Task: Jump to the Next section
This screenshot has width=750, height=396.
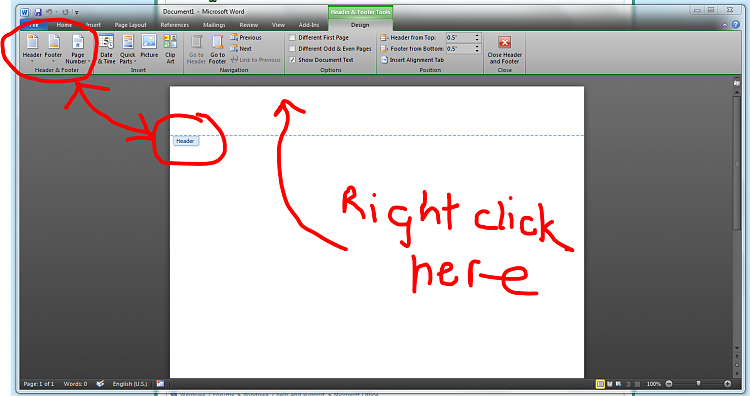Action: pyautogui.click(x=241, y=48)
